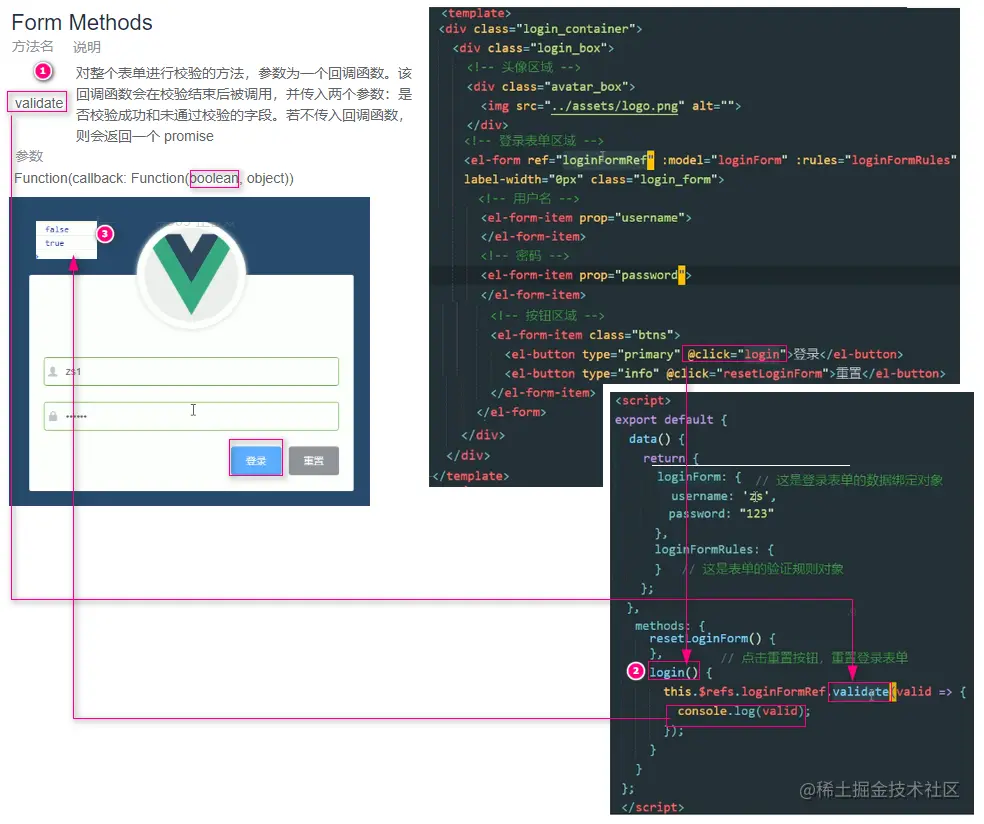Click the validate method name
The width and height of the screenshot is (984, 824).
(x=38, y=103)
